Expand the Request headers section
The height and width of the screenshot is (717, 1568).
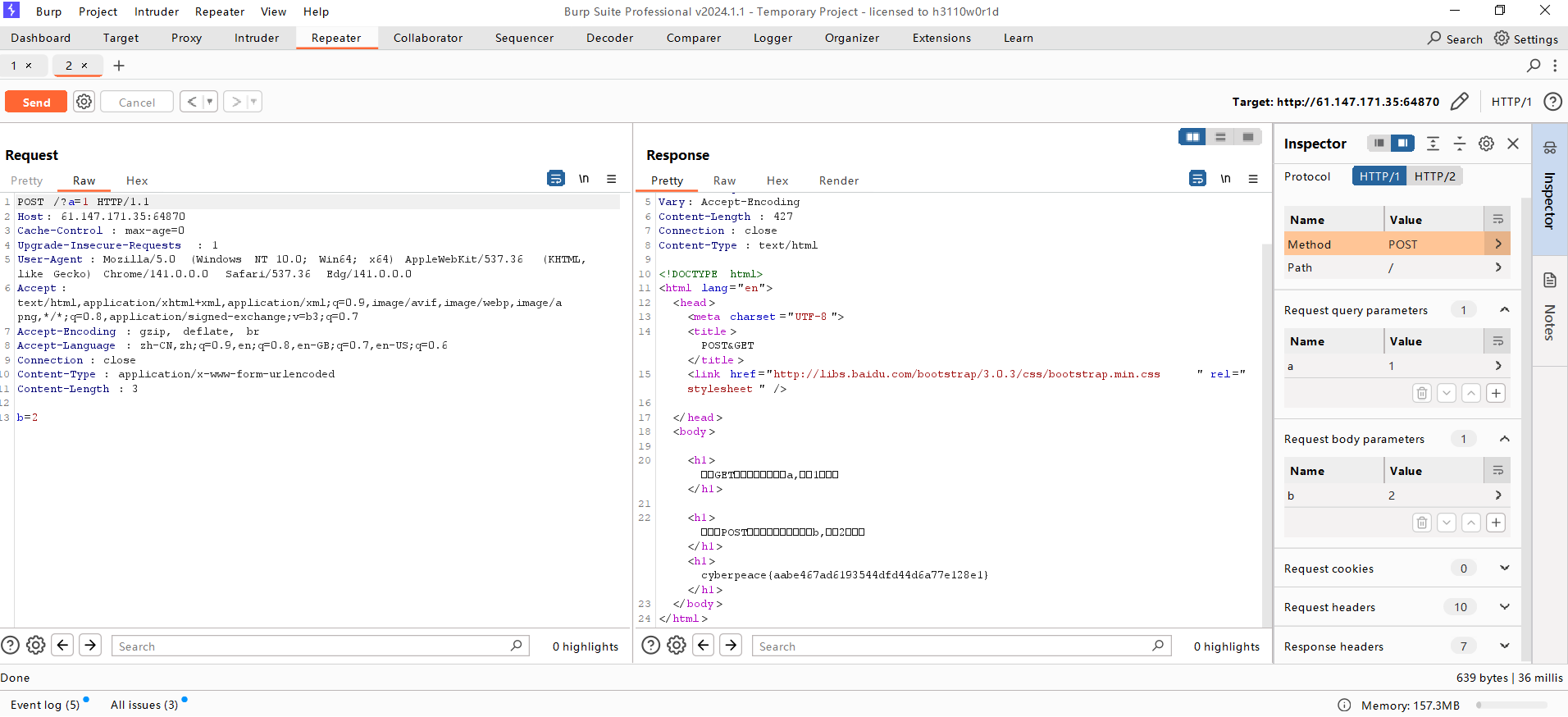(x=1504, y=607)
